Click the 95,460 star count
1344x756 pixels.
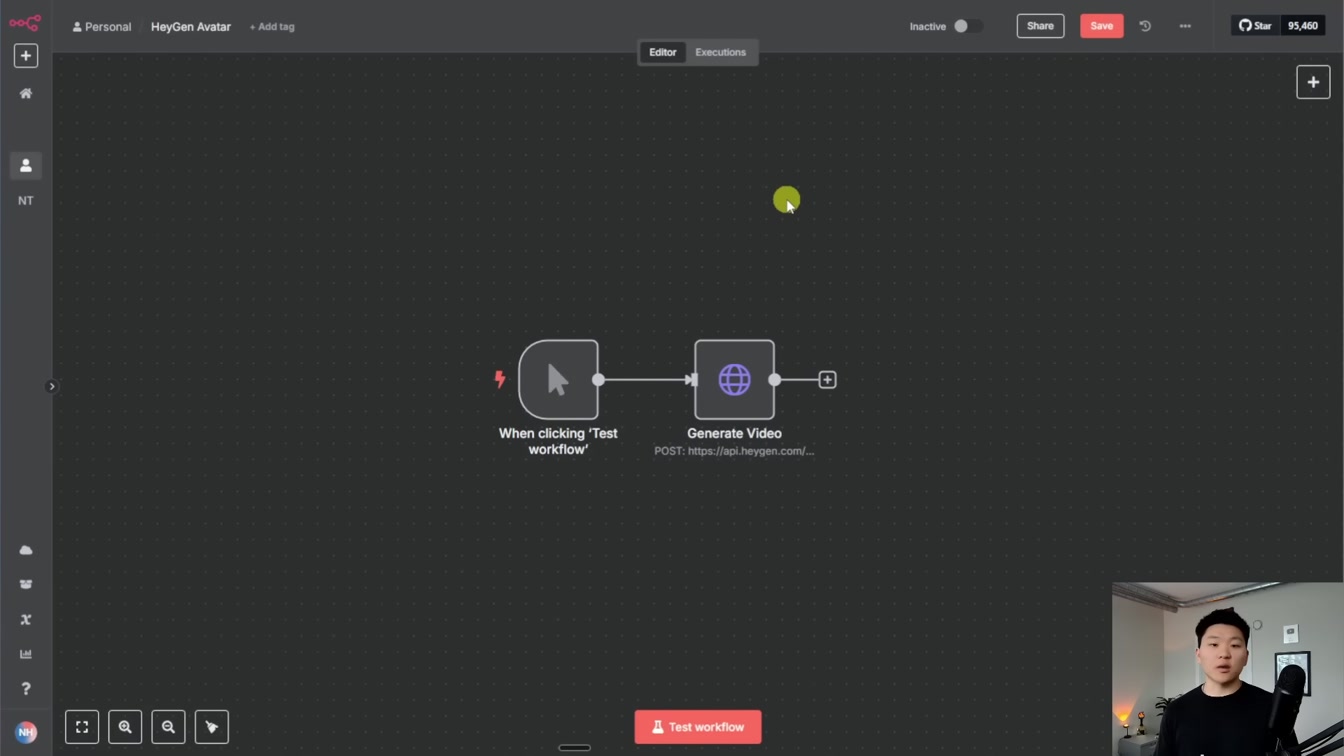1303,26
